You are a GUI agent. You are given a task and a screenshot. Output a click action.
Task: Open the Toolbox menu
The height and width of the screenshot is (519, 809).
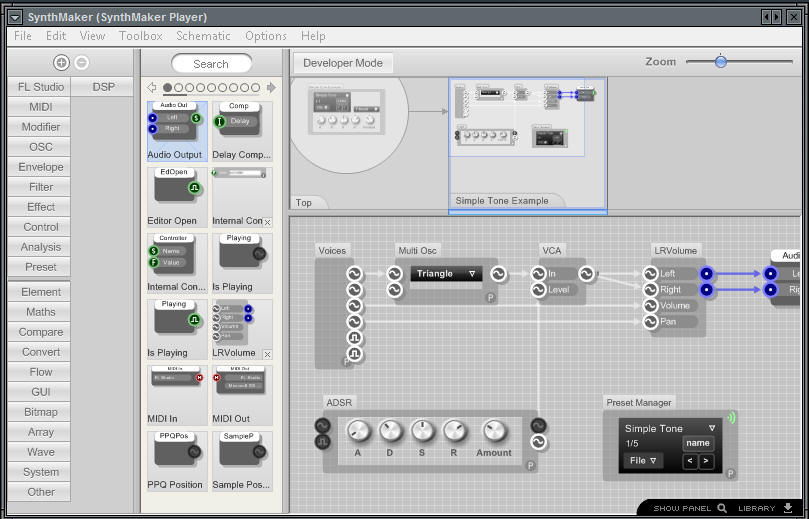141,36
